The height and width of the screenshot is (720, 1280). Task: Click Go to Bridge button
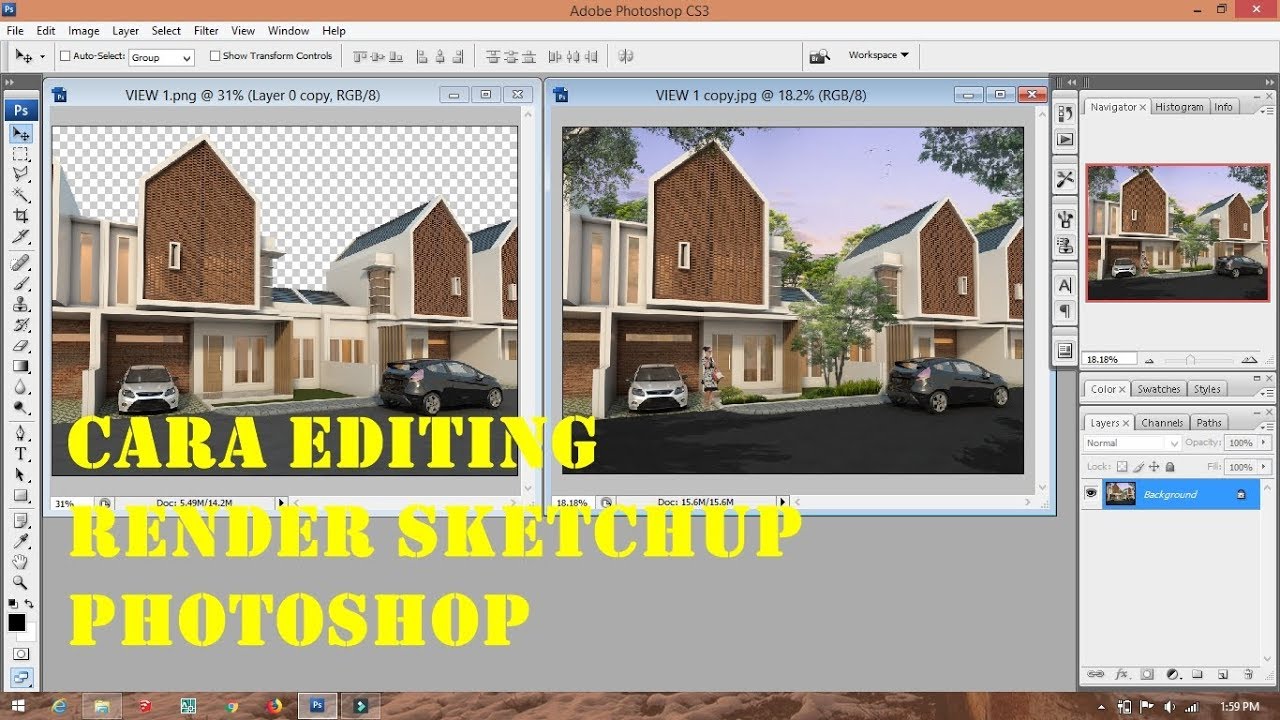[819, 56]
